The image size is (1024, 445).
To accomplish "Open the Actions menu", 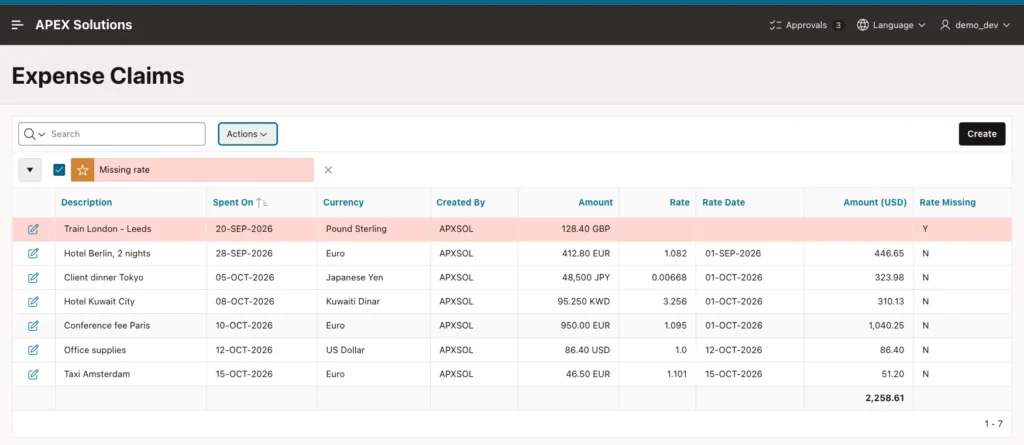I will tap(248, 134).
